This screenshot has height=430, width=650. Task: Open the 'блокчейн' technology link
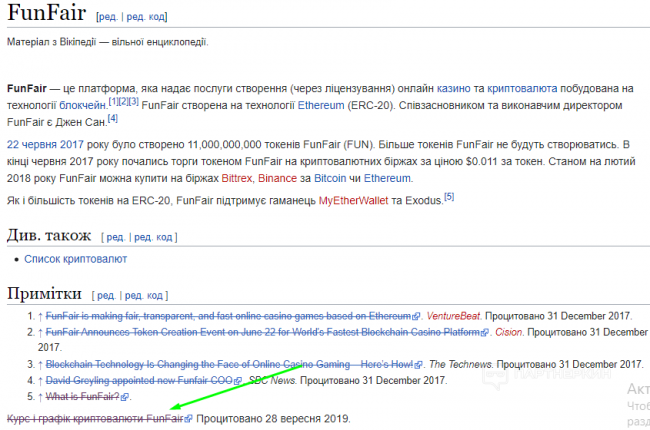click(82, 105)
